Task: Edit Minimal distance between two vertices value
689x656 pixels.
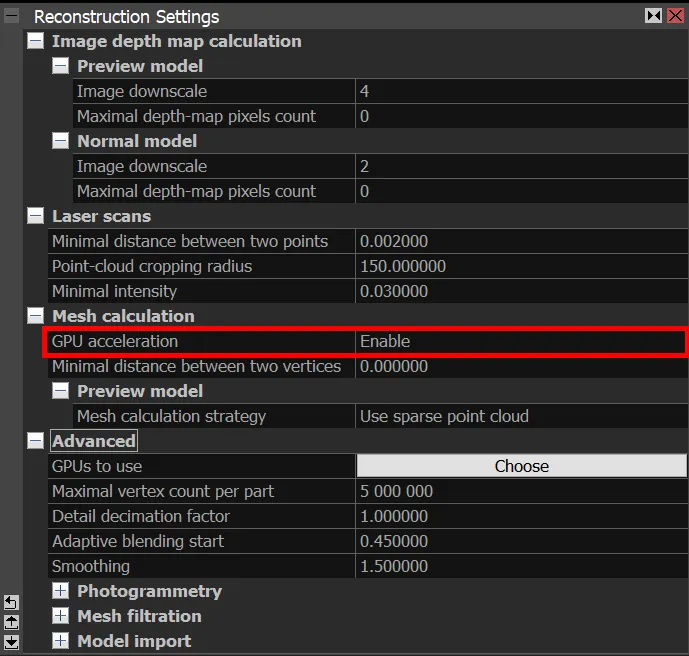Action: click(x=522, y=366)
